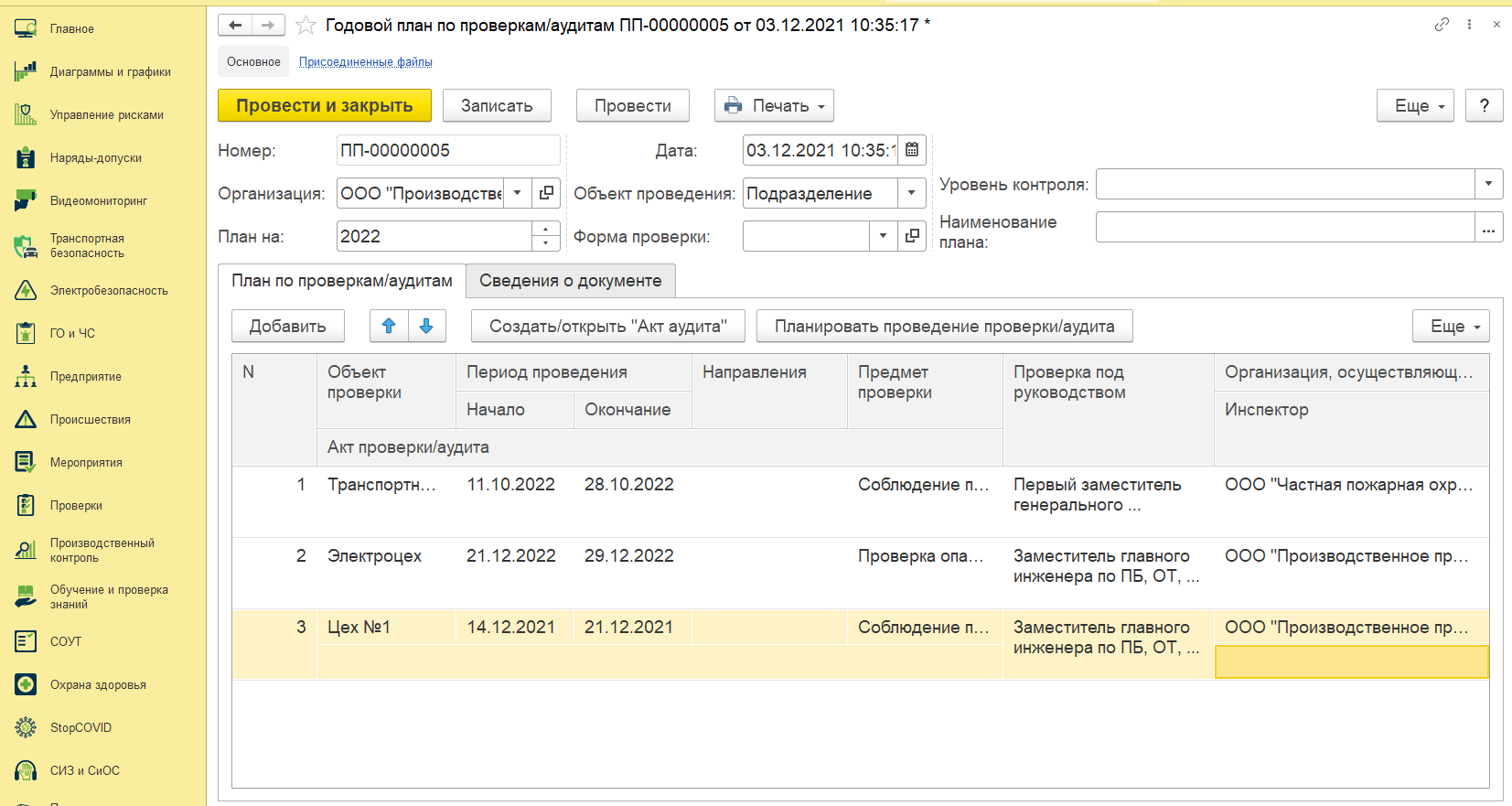Select Транспортн… row 1 cell
This screenshot has height=806, width=1512.
click(386, 485)
